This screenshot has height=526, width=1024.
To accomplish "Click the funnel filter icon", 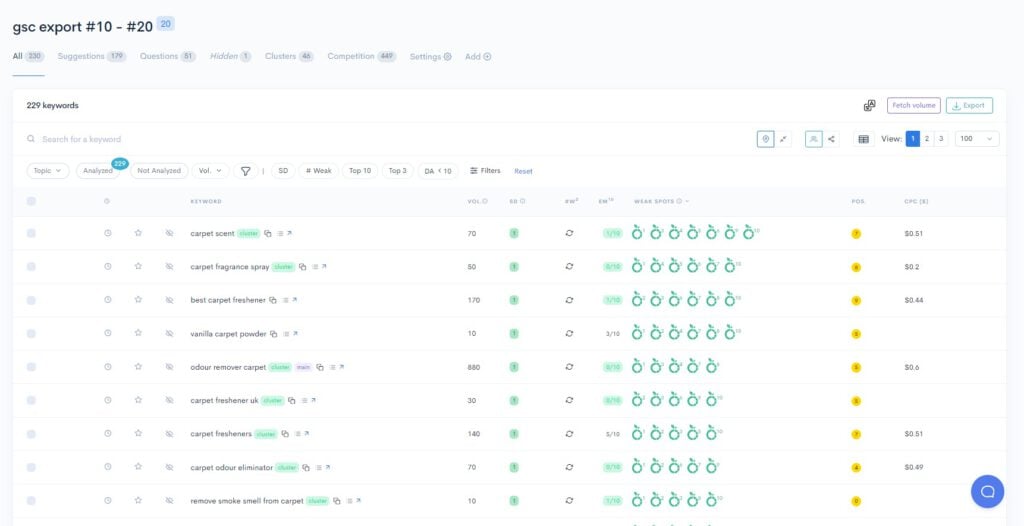I will point(245,171).
